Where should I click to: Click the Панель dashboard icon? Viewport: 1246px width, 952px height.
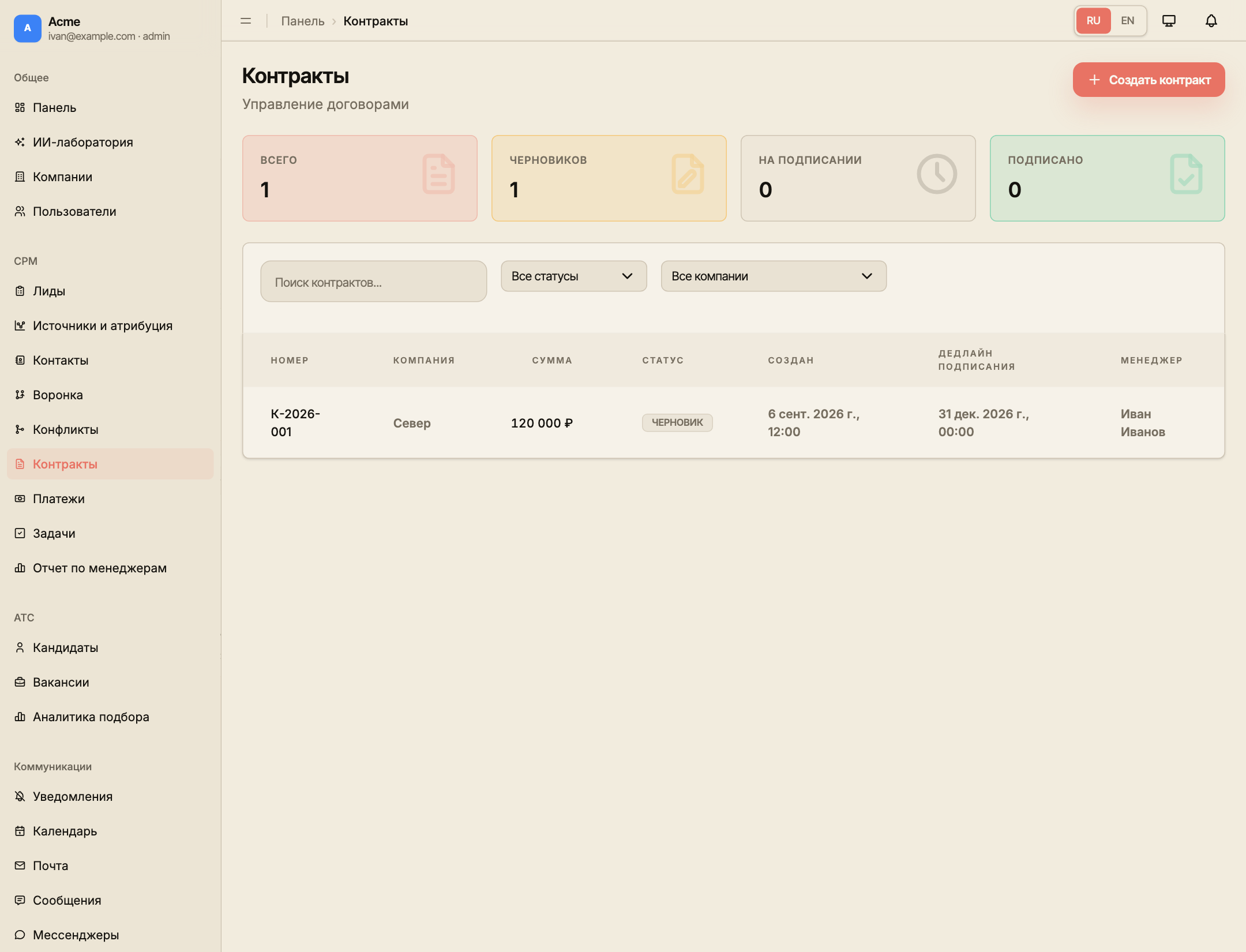coord(20,107)
